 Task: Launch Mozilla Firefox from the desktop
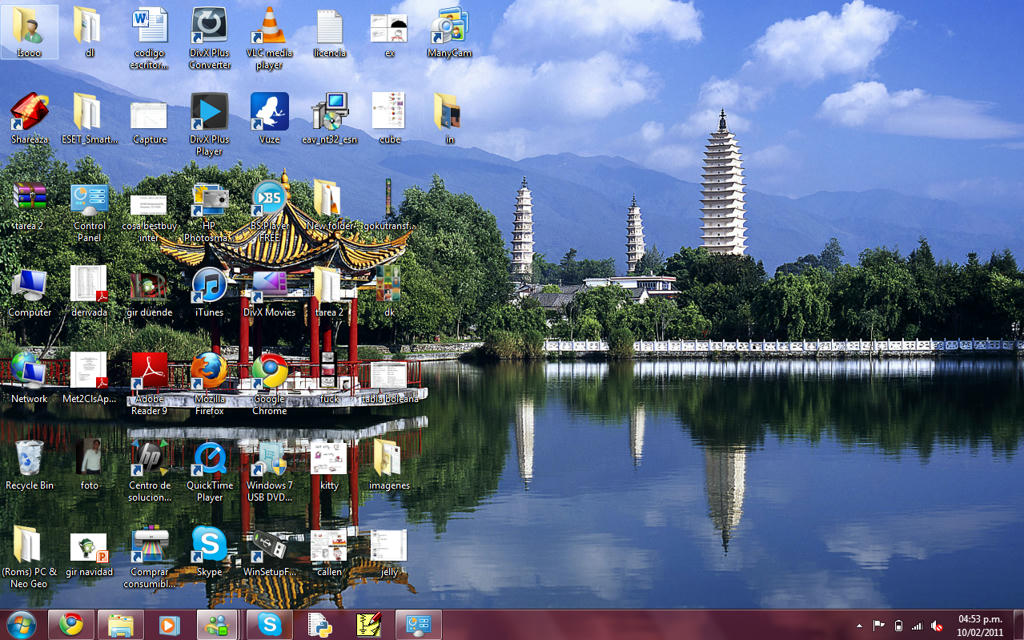pyautogui.click(x=209, y=372)
